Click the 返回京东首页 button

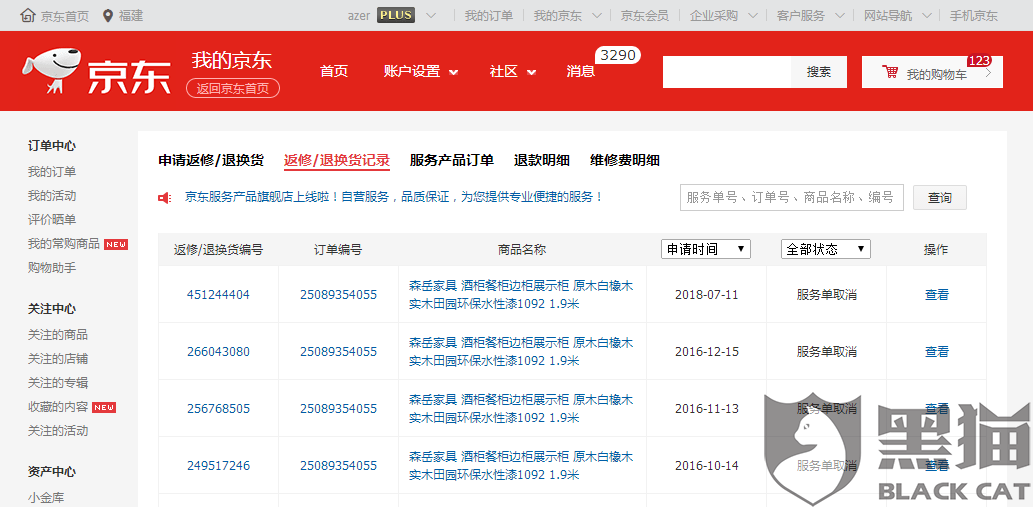pyautogui.click(x=233, y=88)
